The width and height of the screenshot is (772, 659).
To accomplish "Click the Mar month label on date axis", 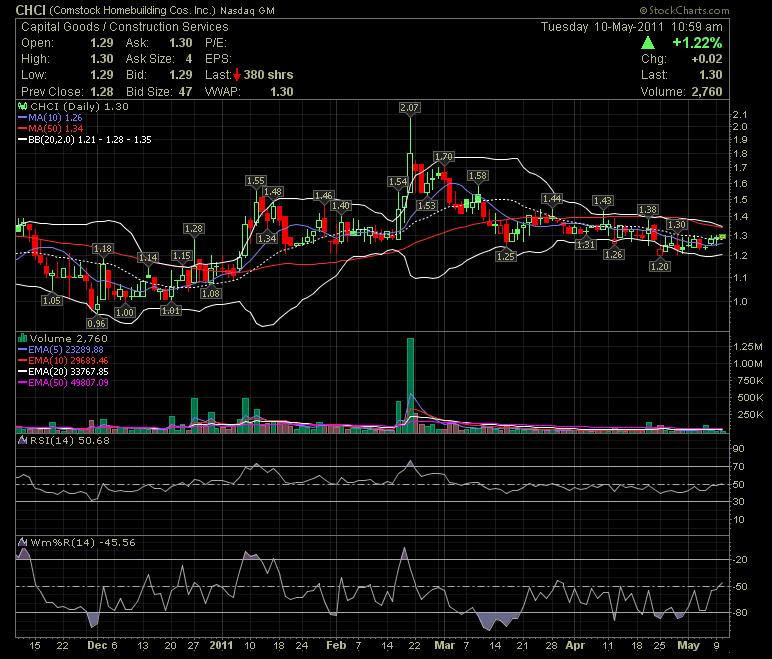I will pos(445,645).
